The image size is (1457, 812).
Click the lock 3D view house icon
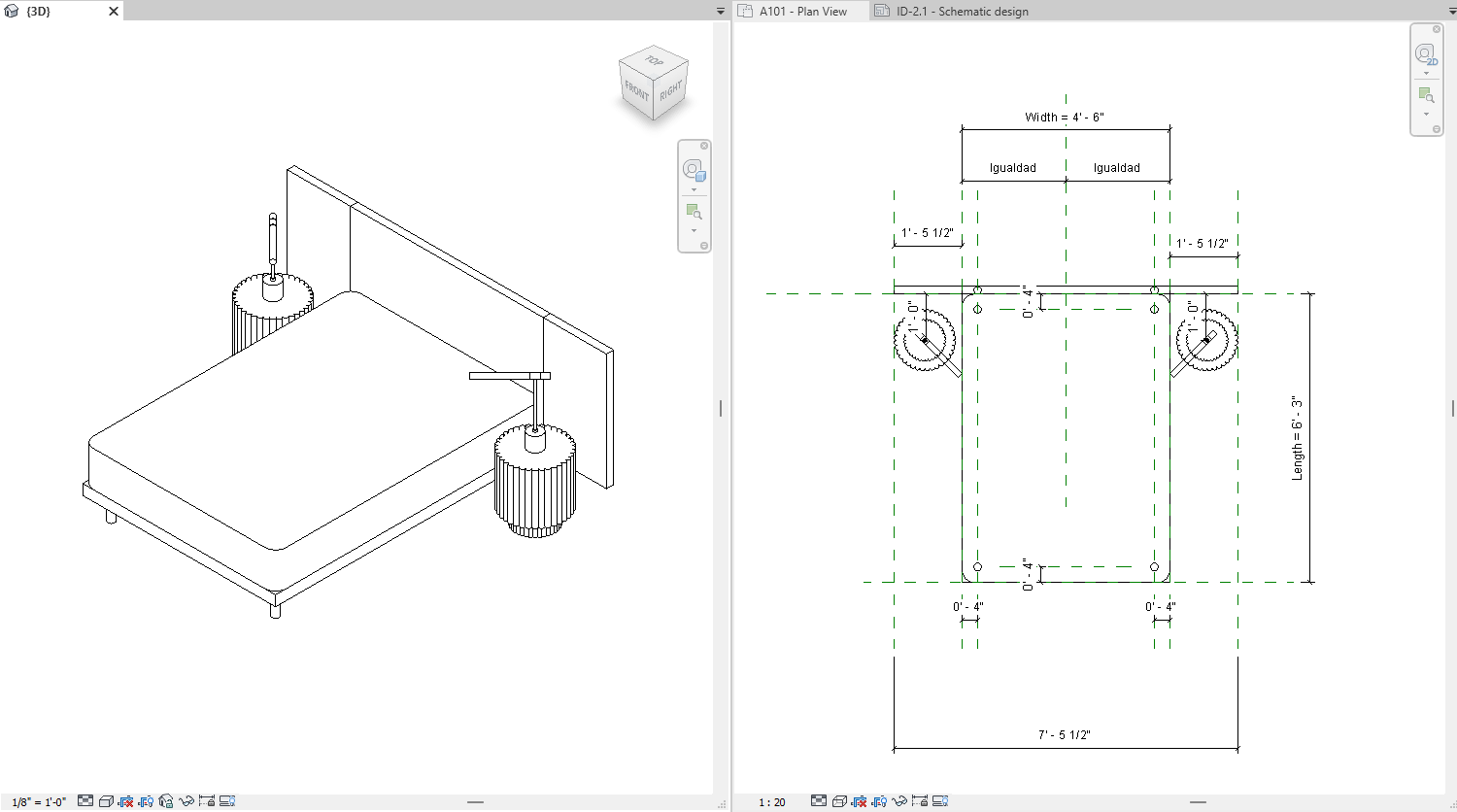coord(166,801)
